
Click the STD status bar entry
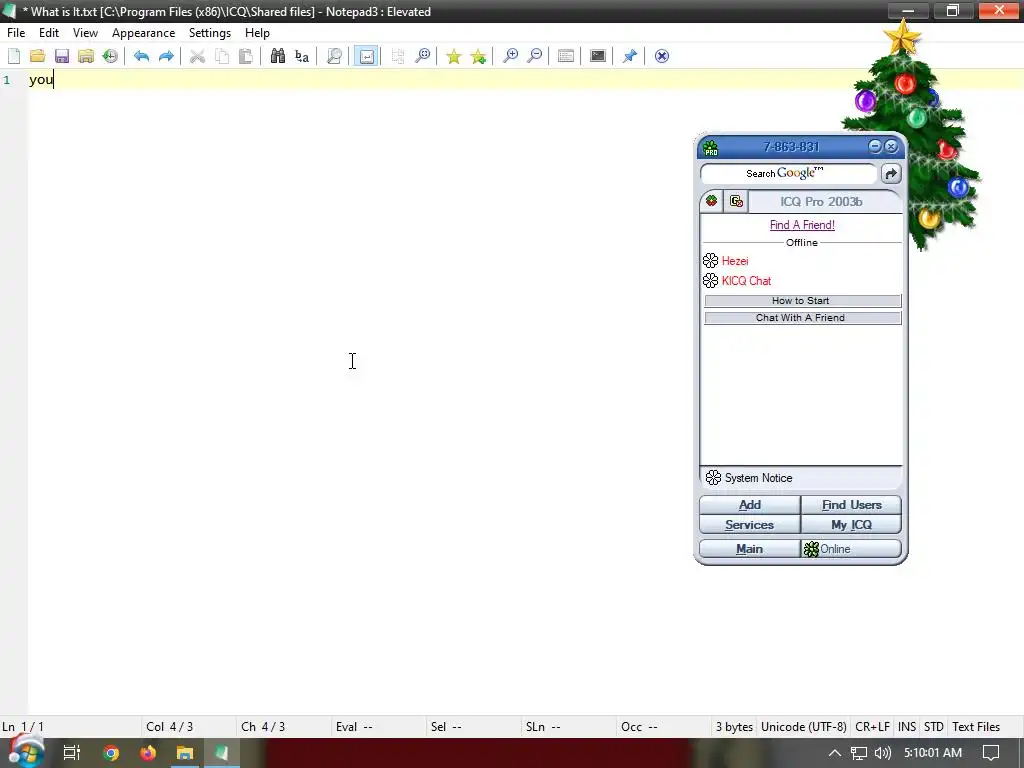coord(933,727)
